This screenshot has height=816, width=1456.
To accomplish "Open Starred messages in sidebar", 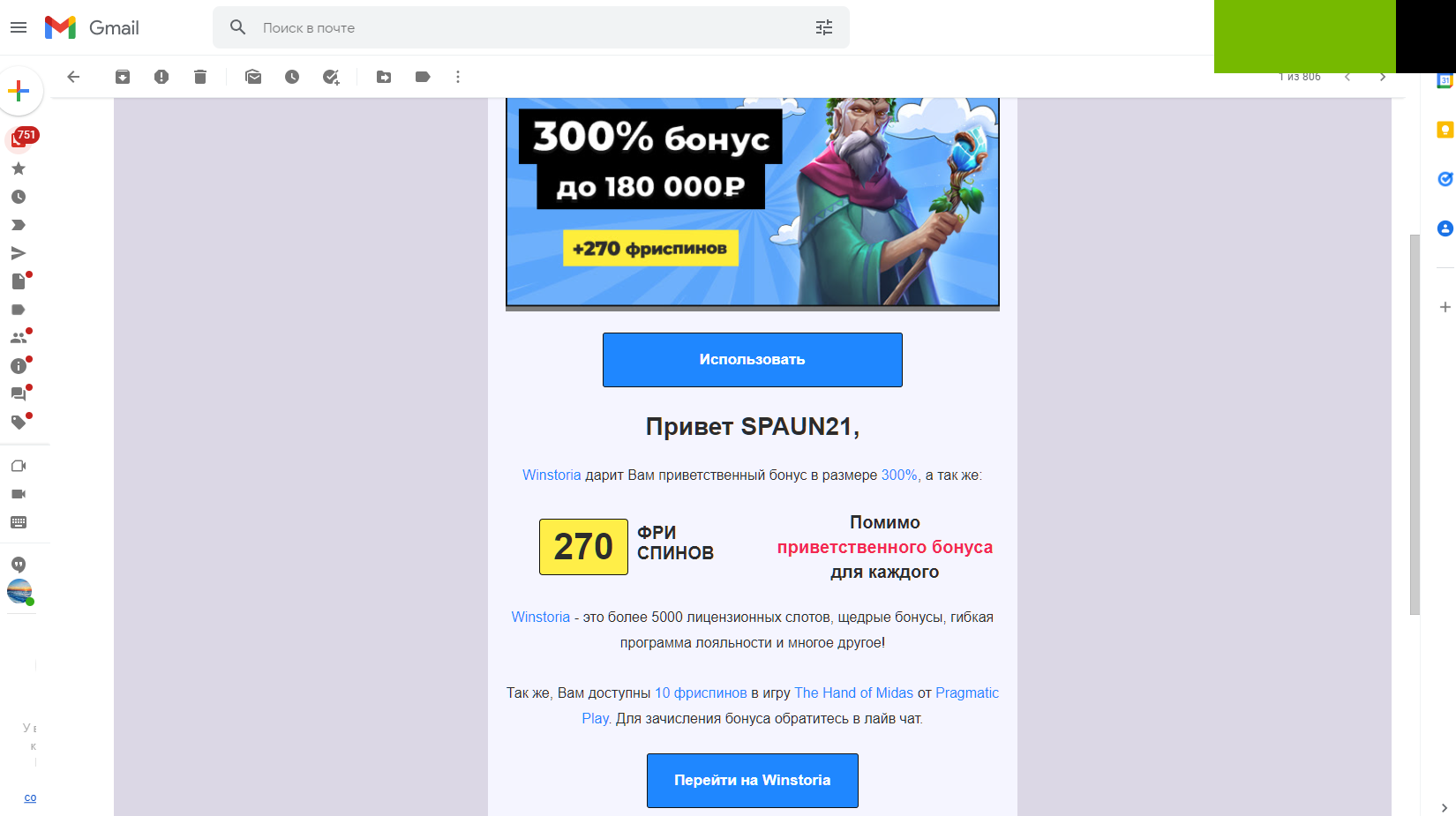I will tap(19, 168).
